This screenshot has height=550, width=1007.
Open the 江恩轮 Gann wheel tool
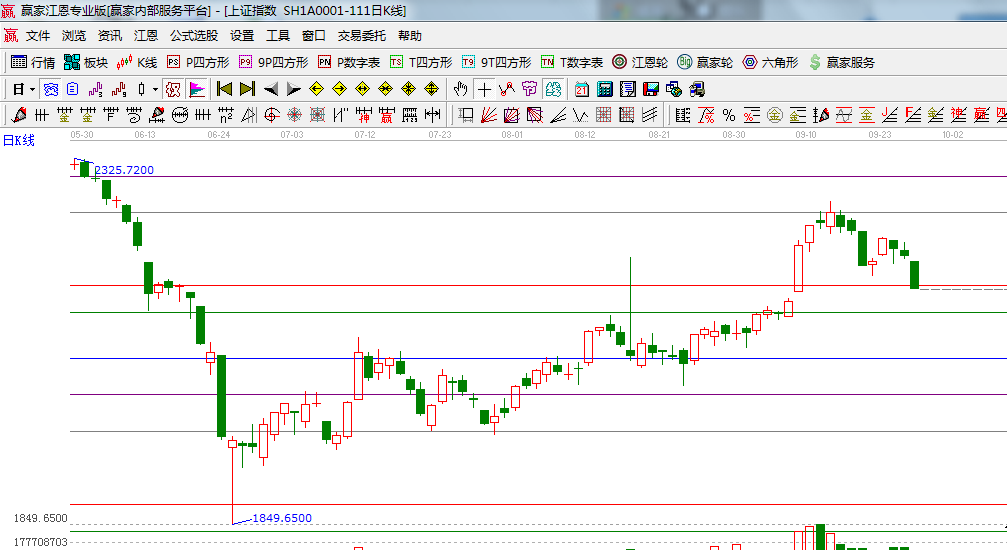pos(641,62)
